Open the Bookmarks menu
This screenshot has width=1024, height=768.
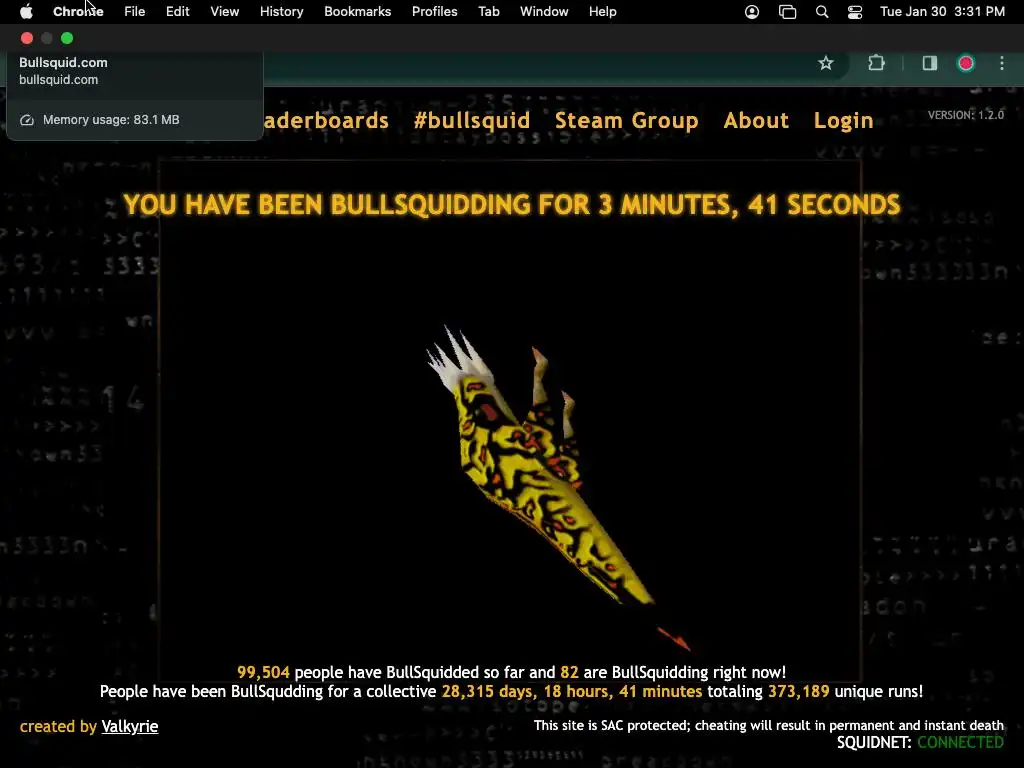357,12
